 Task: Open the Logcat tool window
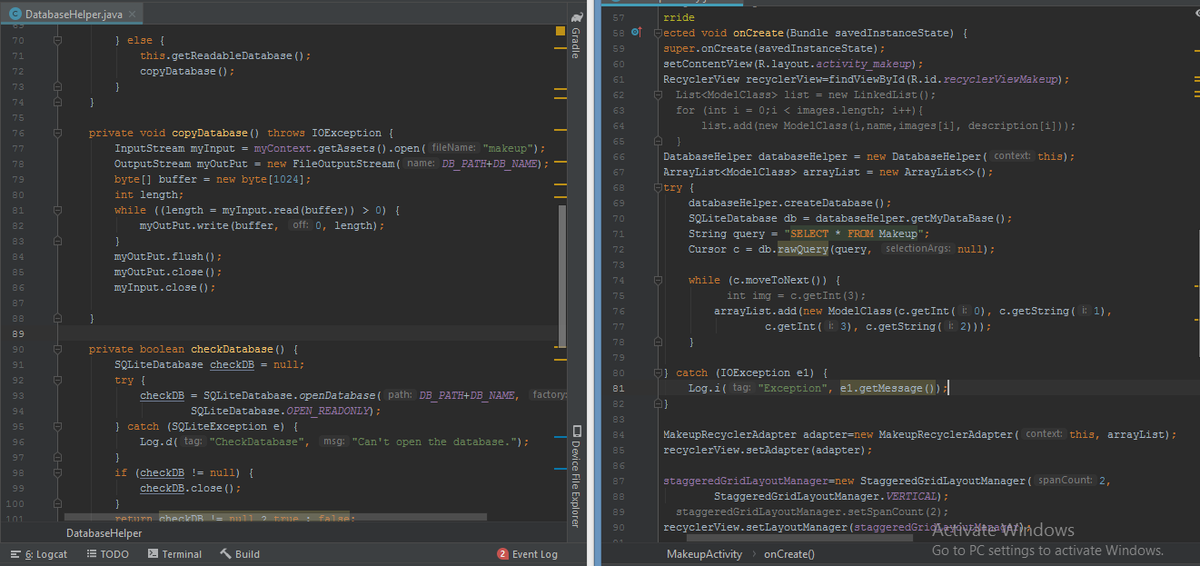[37, 554]
